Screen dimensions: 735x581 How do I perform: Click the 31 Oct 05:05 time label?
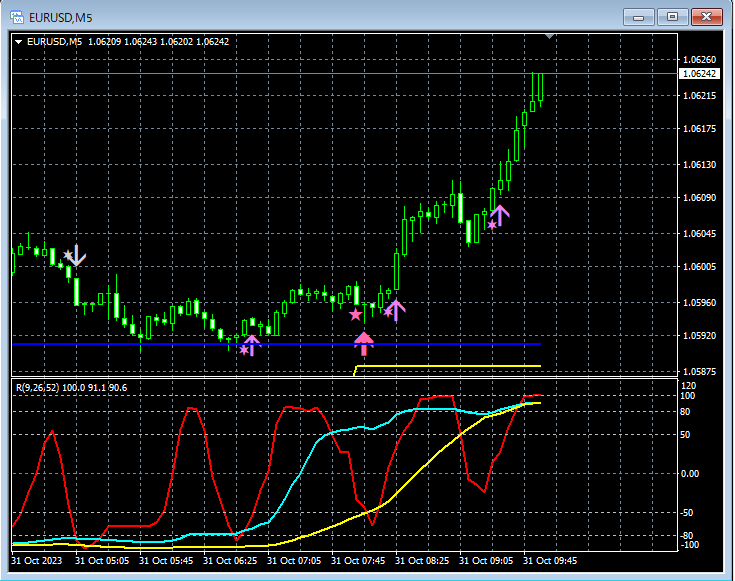(x=102, y=561)
